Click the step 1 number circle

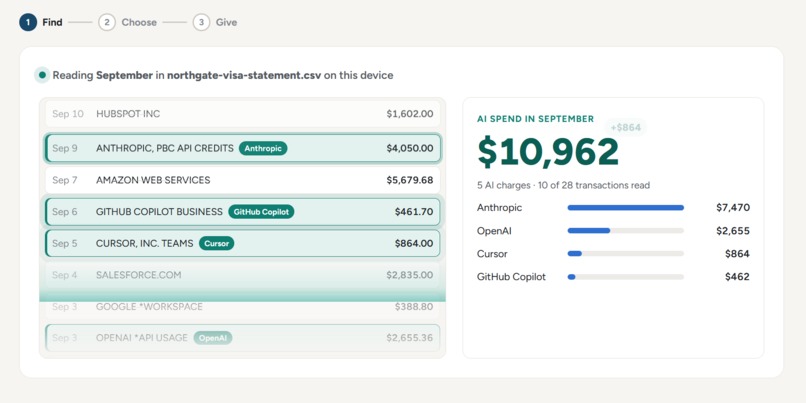pos(28,22)
